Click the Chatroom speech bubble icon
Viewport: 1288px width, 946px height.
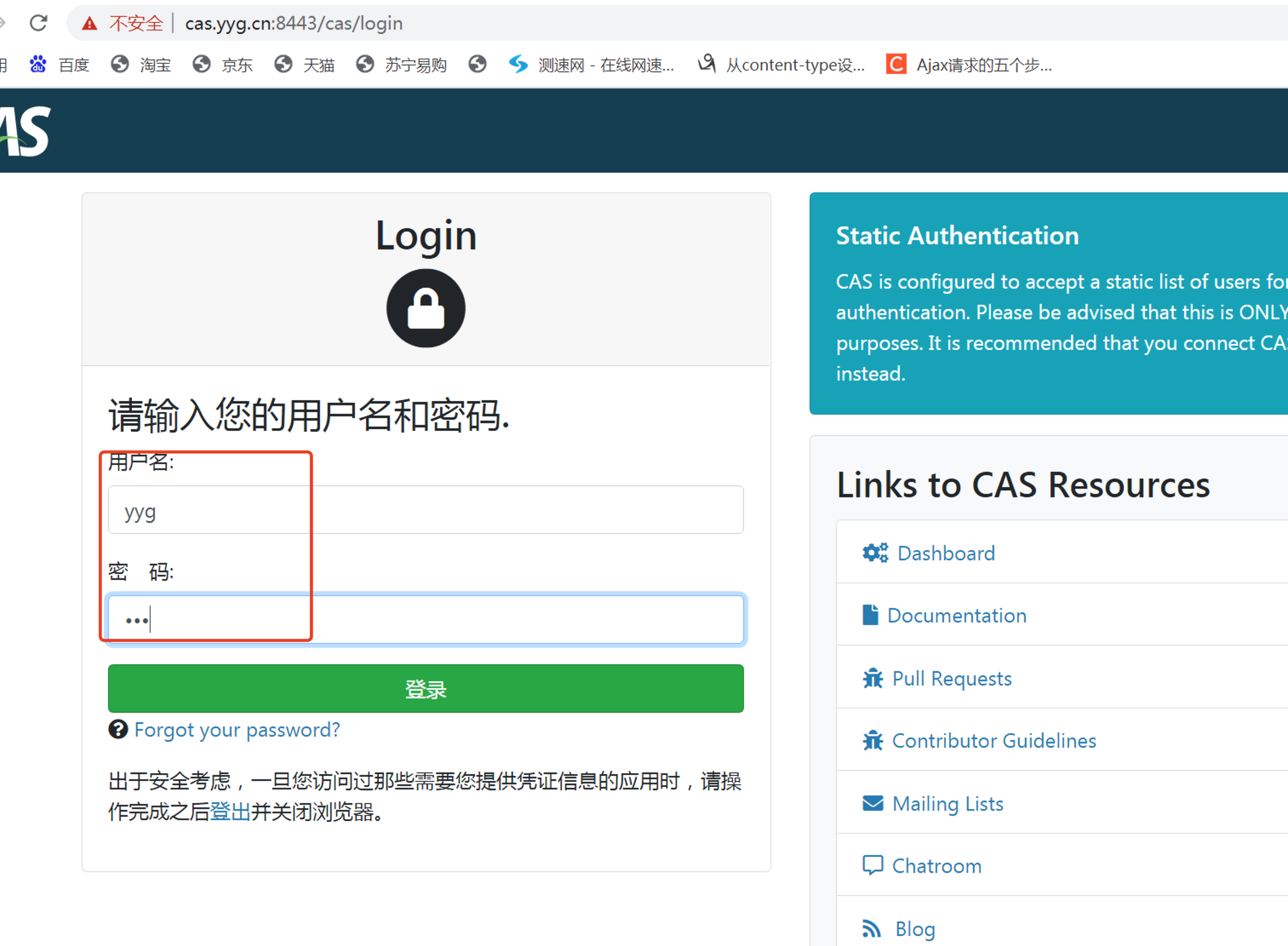tap(873, 865)
